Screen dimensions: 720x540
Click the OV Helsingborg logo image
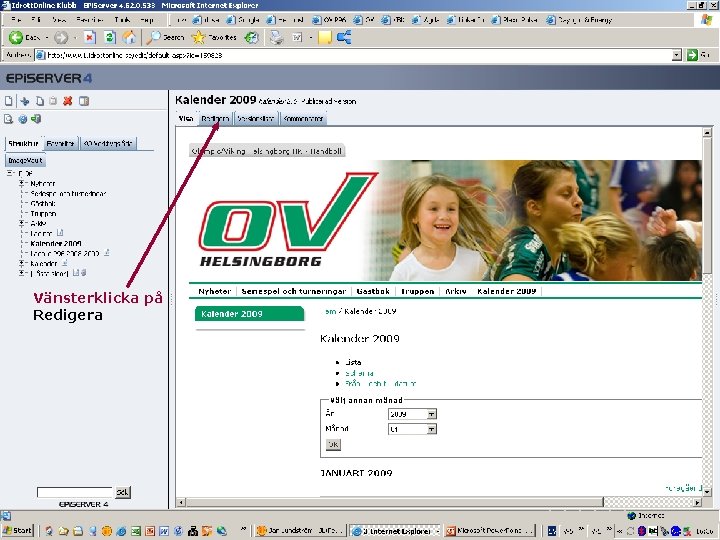click(288, 220)
